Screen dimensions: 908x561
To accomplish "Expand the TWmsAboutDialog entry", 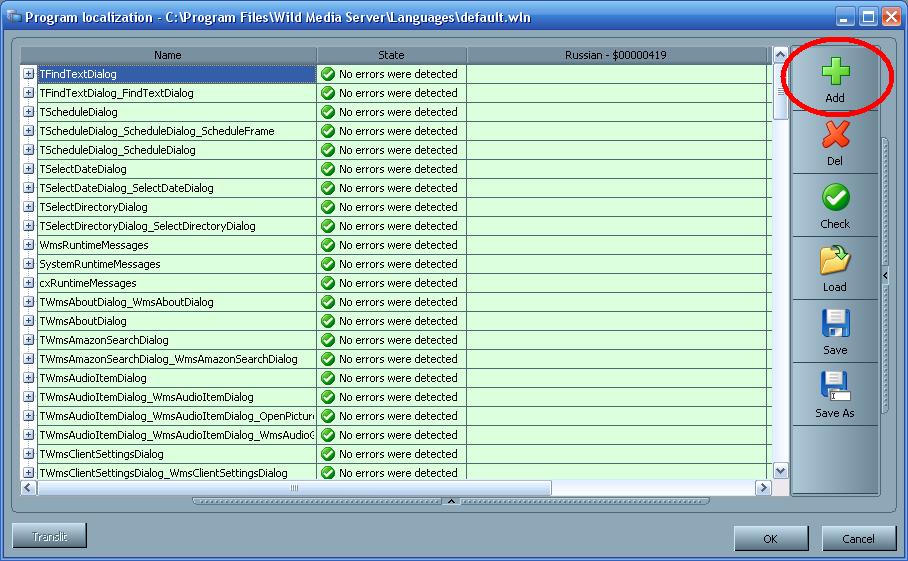I will pos(29,321).
